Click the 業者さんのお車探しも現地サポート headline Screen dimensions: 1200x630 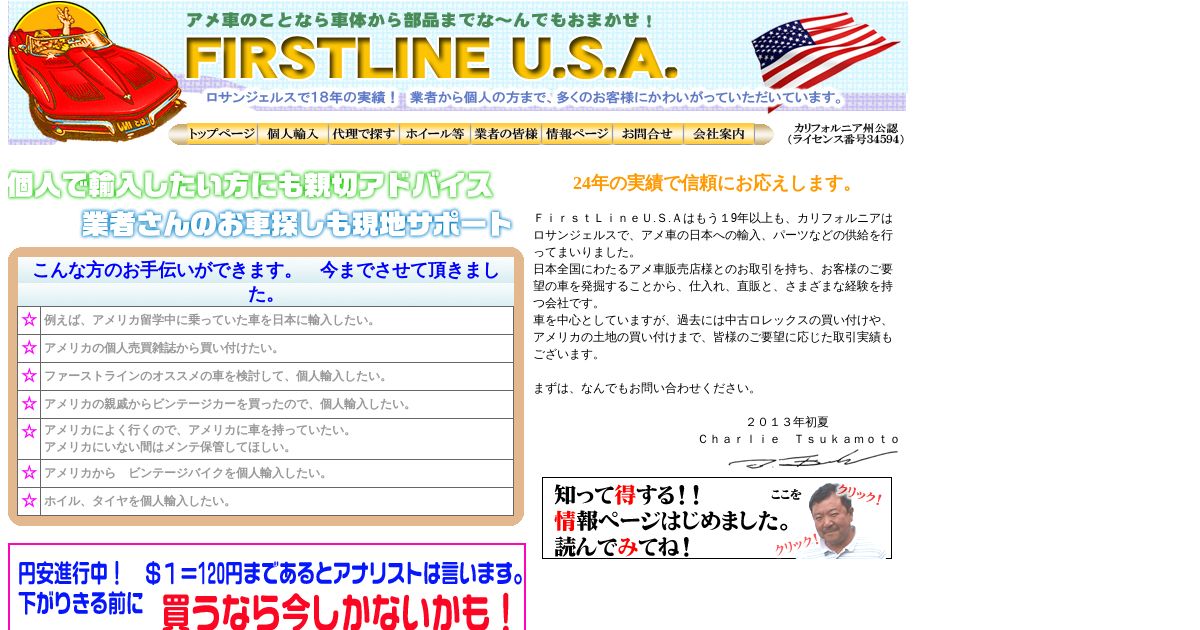(x=297, y=223)
